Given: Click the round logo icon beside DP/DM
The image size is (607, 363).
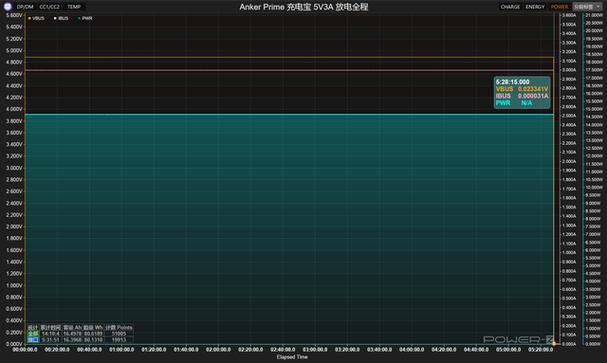Looking at the screenshot, I should tap(7, 7).
